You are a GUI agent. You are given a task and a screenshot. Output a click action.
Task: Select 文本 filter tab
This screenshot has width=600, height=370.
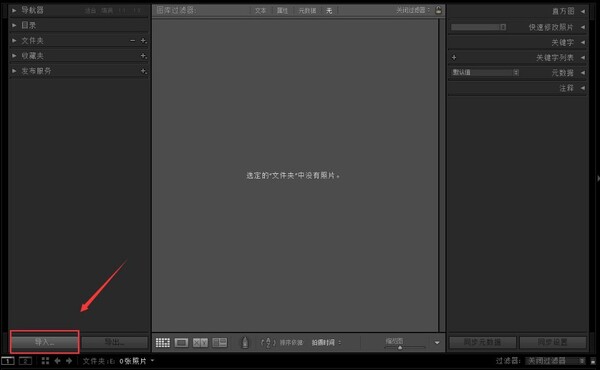(260, 11)
